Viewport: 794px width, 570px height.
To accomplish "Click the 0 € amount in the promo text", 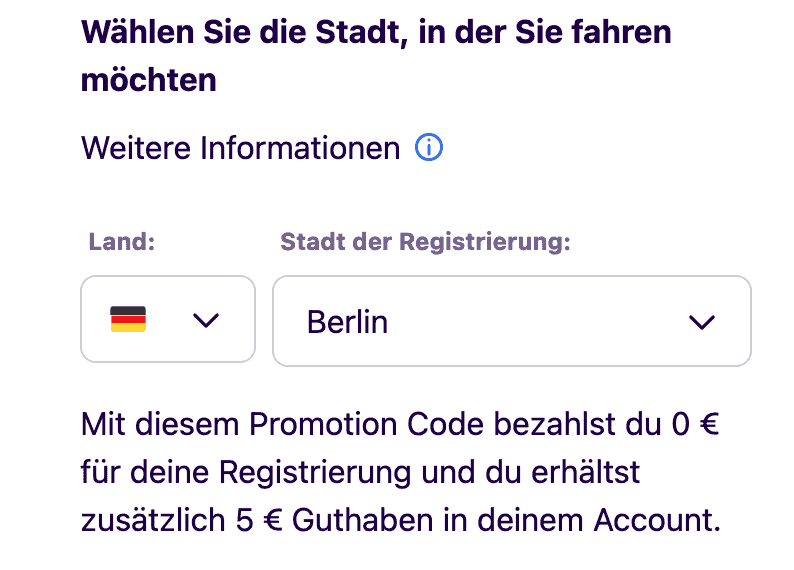I will click(695, 424).
